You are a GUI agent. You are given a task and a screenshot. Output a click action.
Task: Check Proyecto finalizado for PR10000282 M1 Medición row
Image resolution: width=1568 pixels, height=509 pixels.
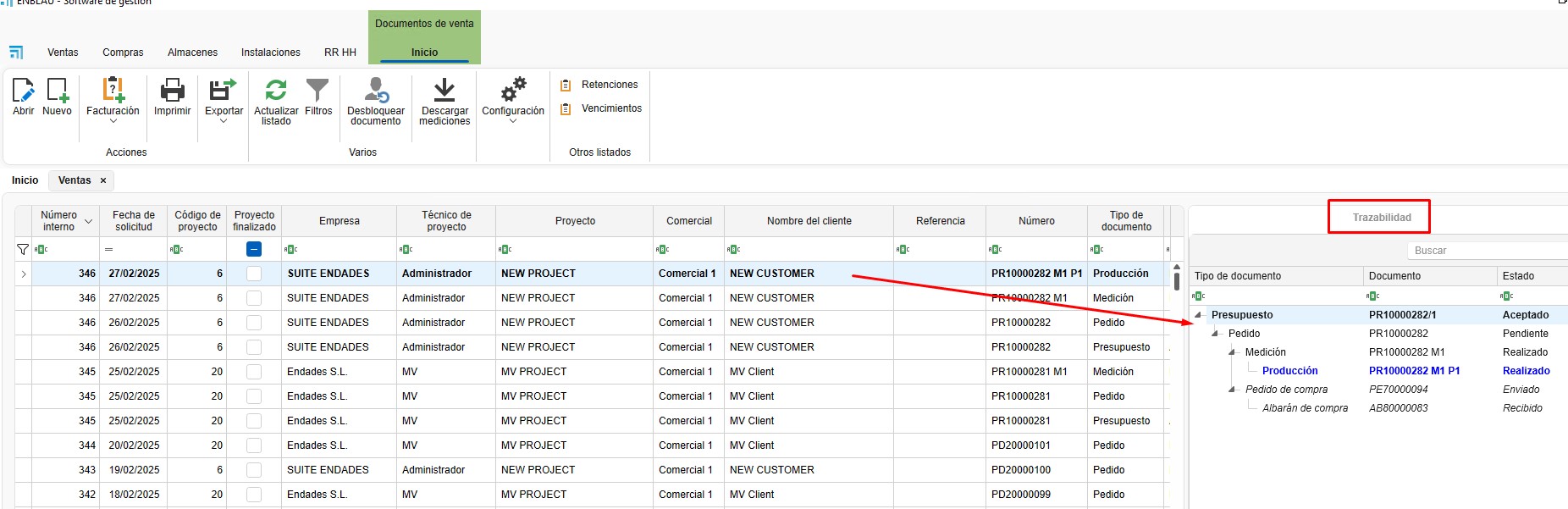click(254, 298)
